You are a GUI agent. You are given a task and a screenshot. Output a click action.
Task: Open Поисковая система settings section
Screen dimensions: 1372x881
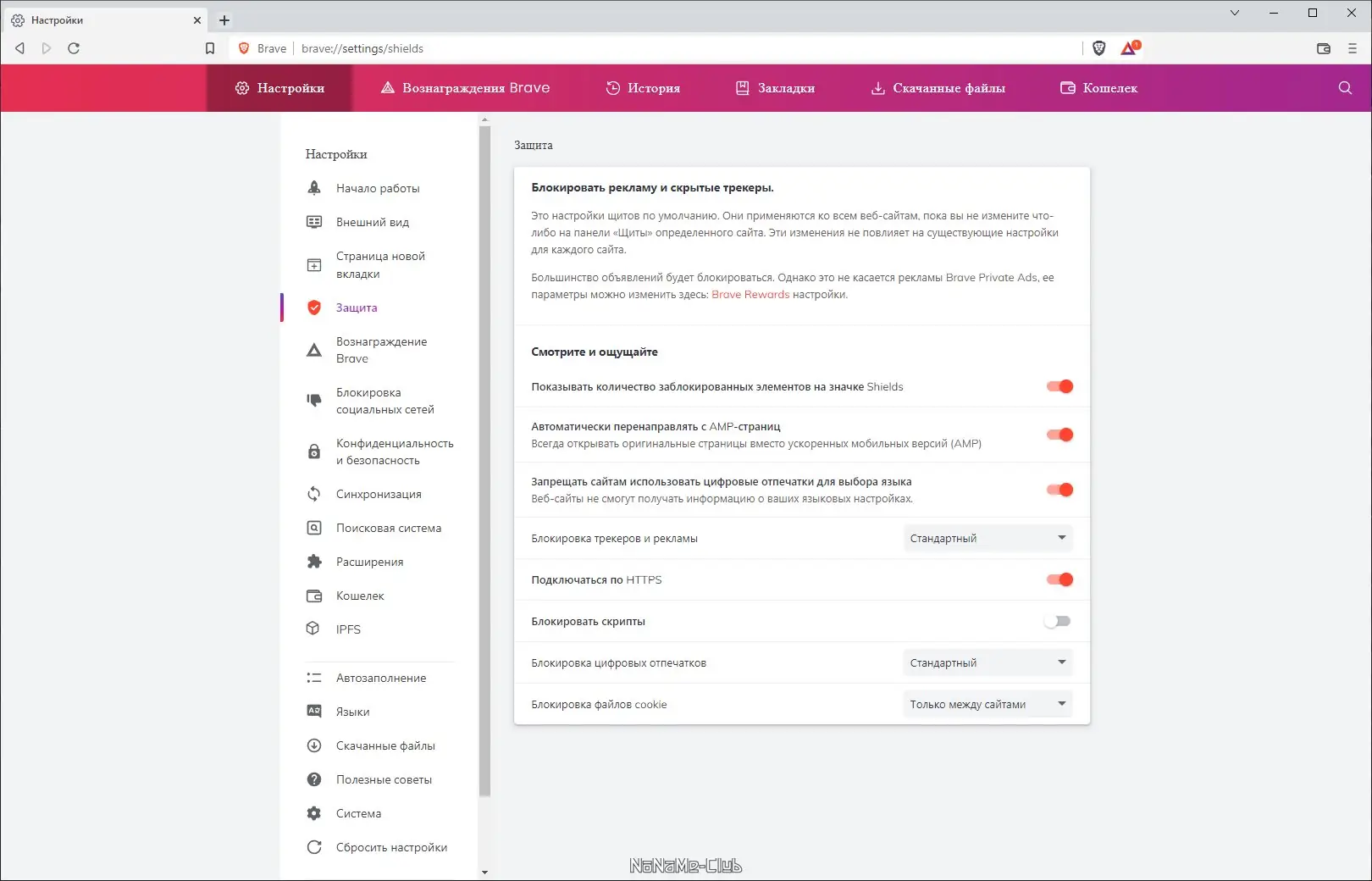click(388, 528)
